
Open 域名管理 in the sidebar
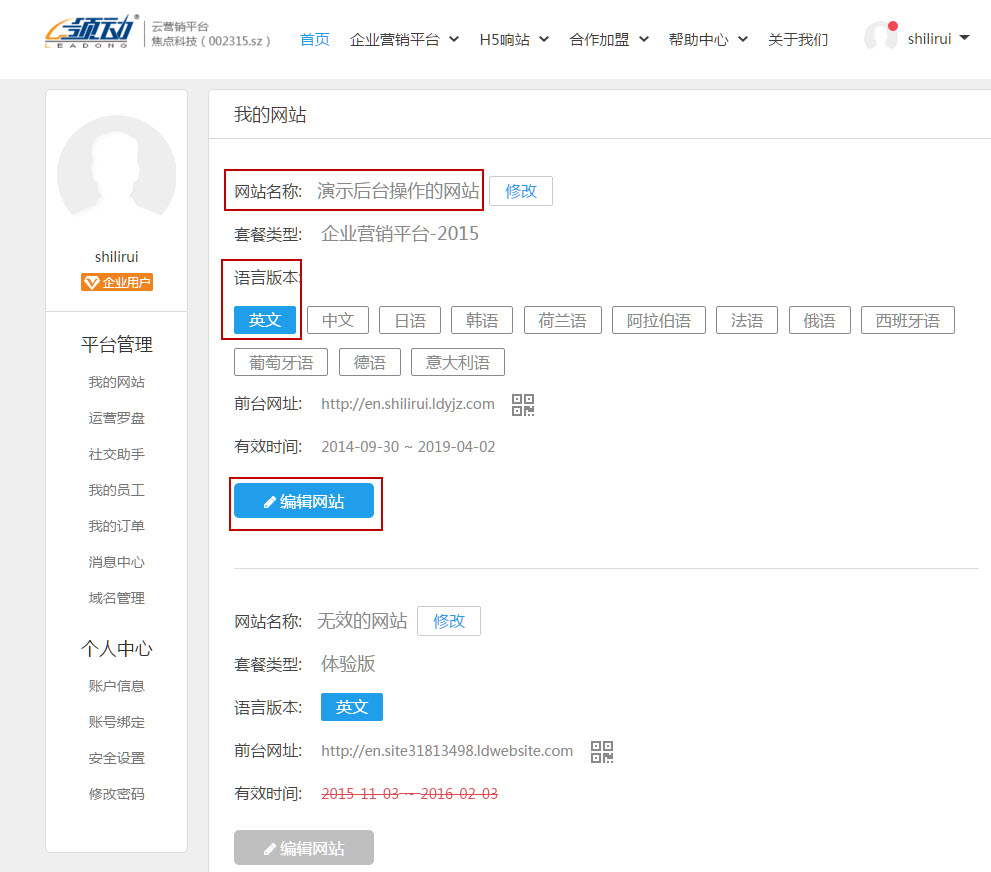pos(119,597)
